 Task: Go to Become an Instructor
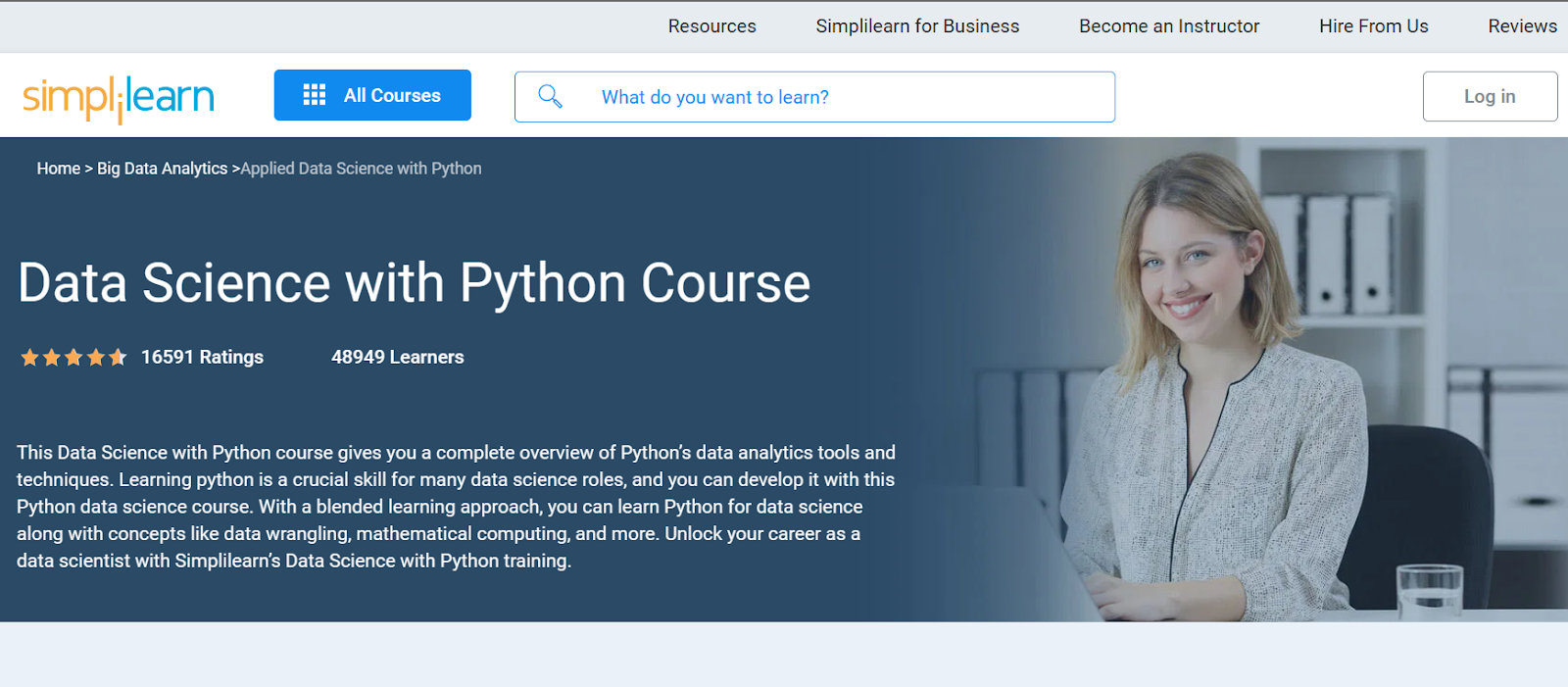point(1168,26)
